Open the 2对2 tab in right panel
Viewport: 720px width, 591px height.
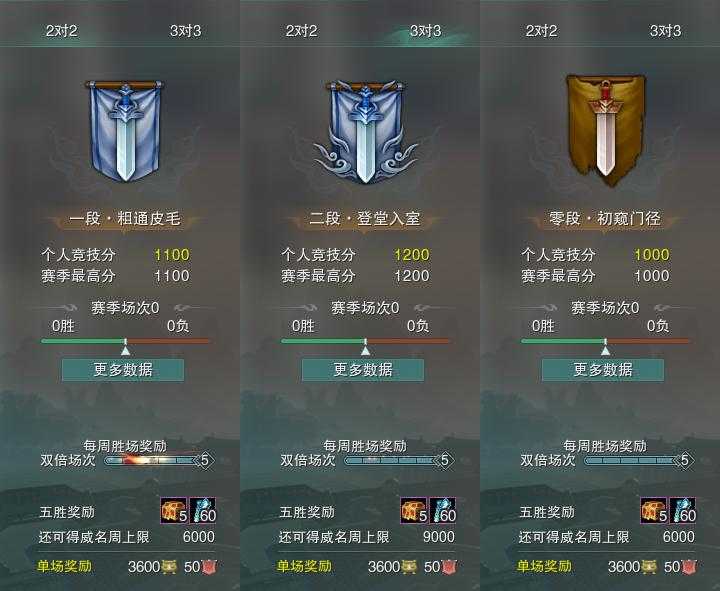pos(541,31)
